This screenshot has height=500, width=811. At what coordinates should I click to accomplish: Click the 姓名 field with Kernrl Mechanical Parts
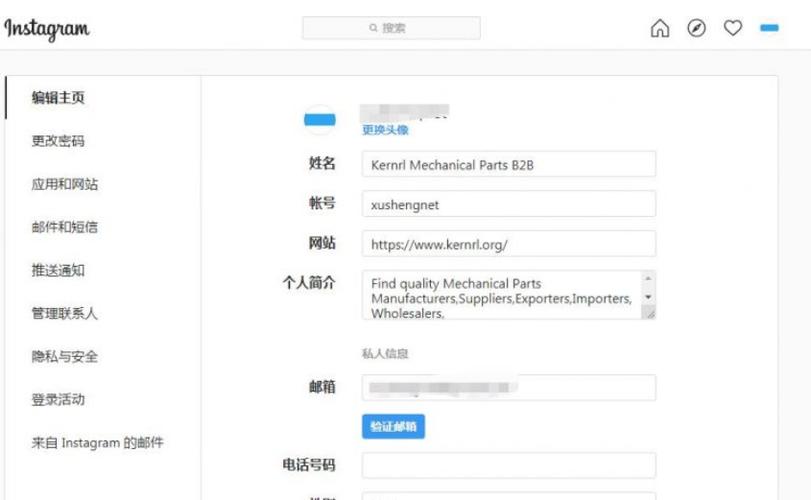pos(509,164)
